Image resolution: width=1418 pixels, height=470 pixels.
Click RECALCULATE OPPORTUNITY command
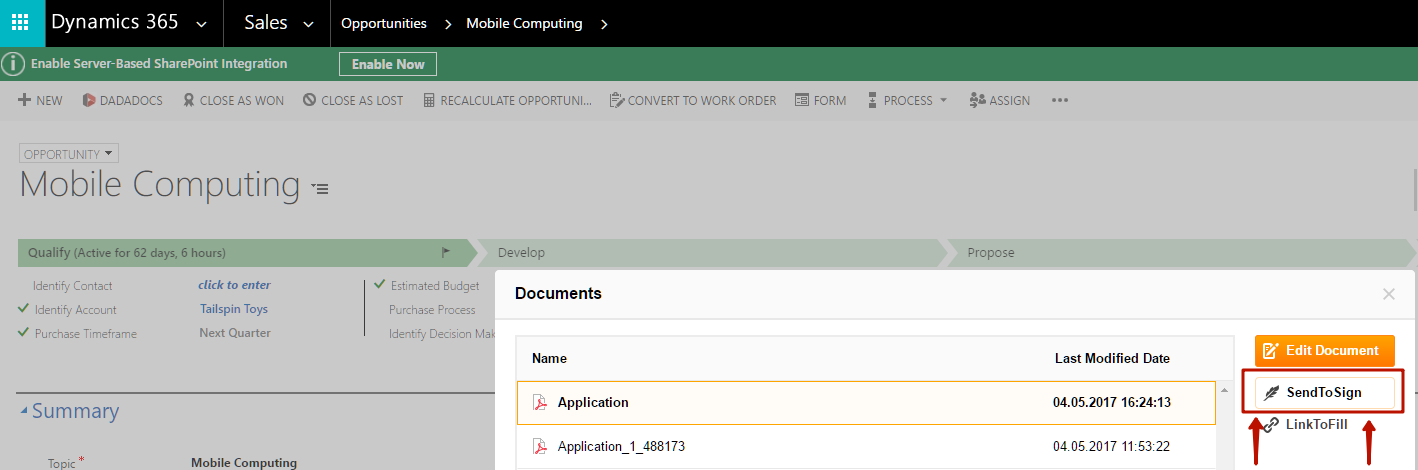[507, 100]
